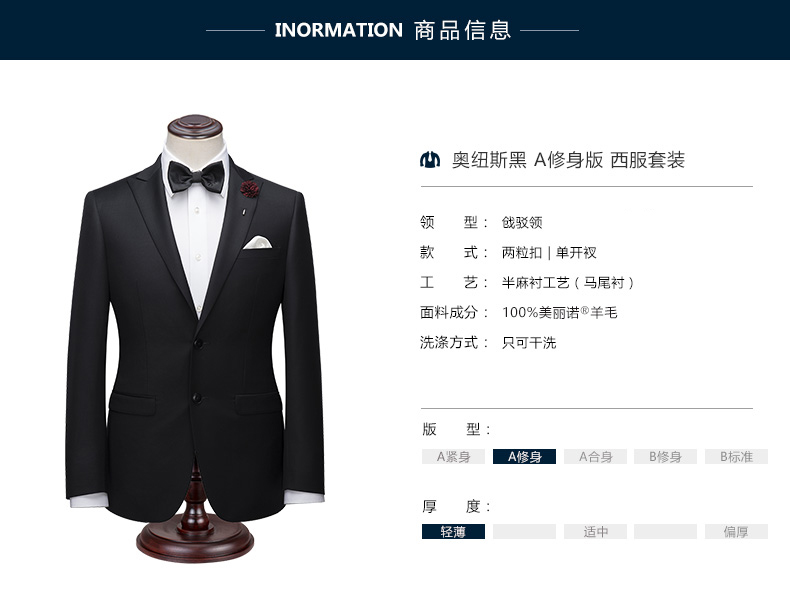Click the black suit product image

coord(195,337)
